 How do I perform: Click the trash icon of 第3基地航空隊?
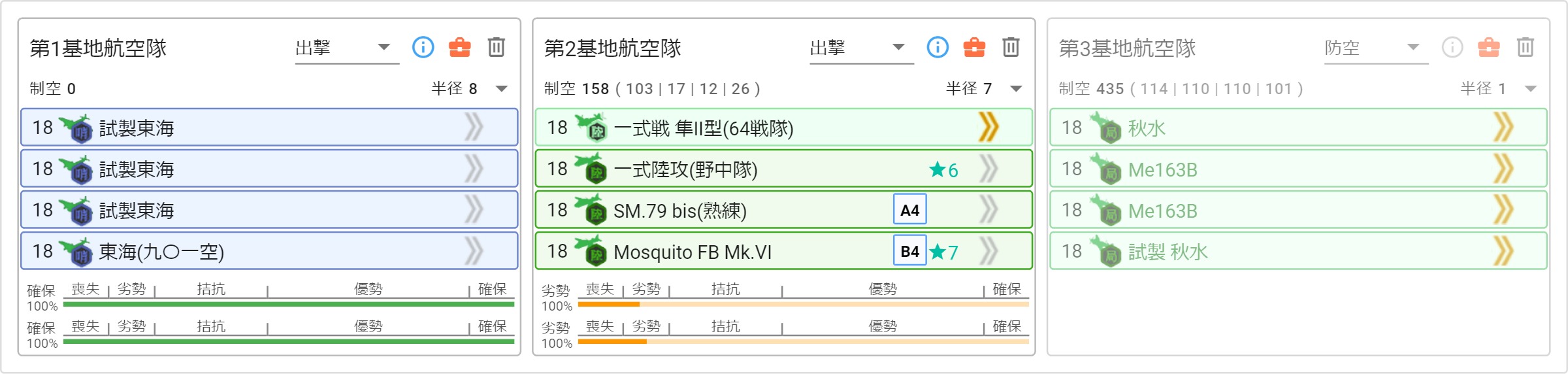coord(1526,47)
